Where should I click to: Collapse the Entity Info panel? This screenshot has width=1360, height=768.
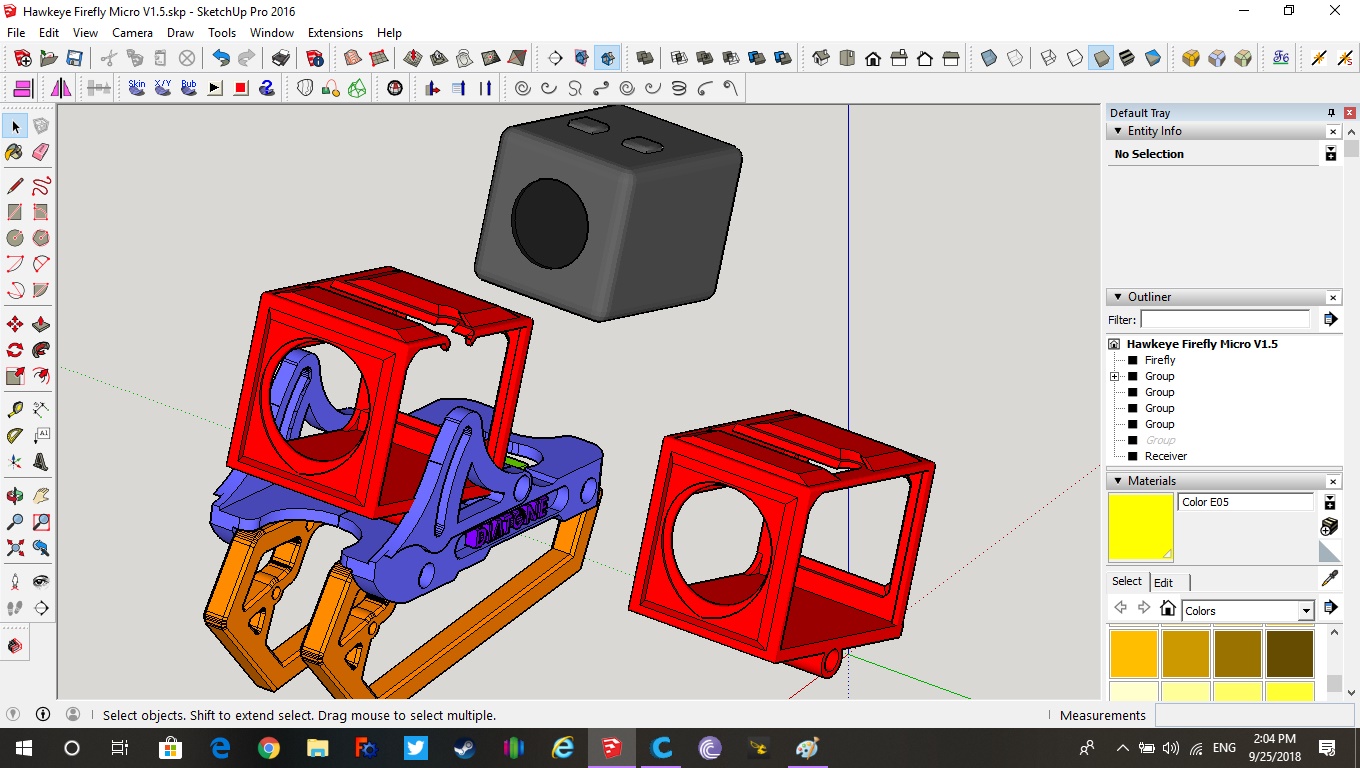(1117, 131)
